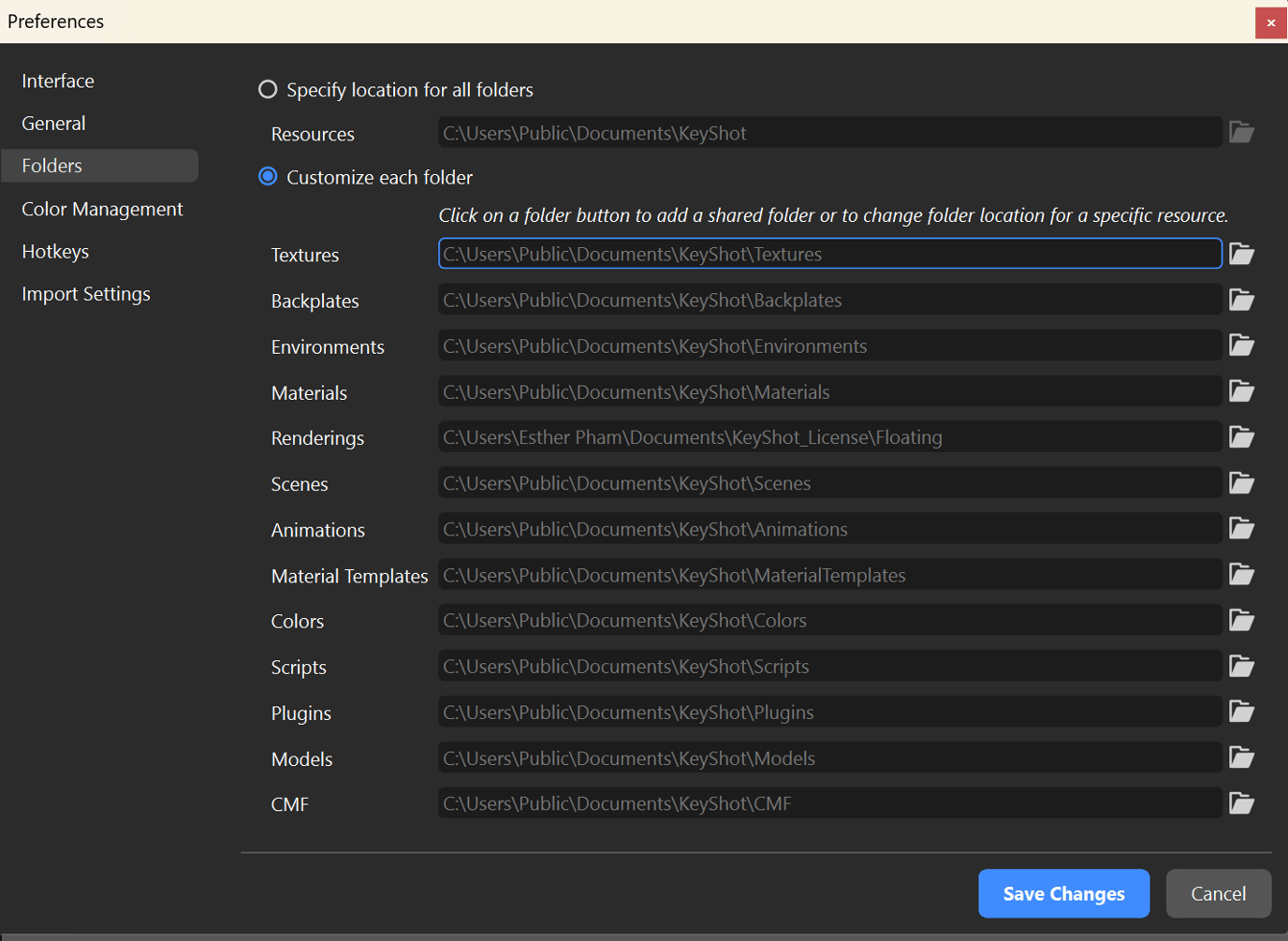
Task: View the Interface preferences page
Action: (58, 81)
